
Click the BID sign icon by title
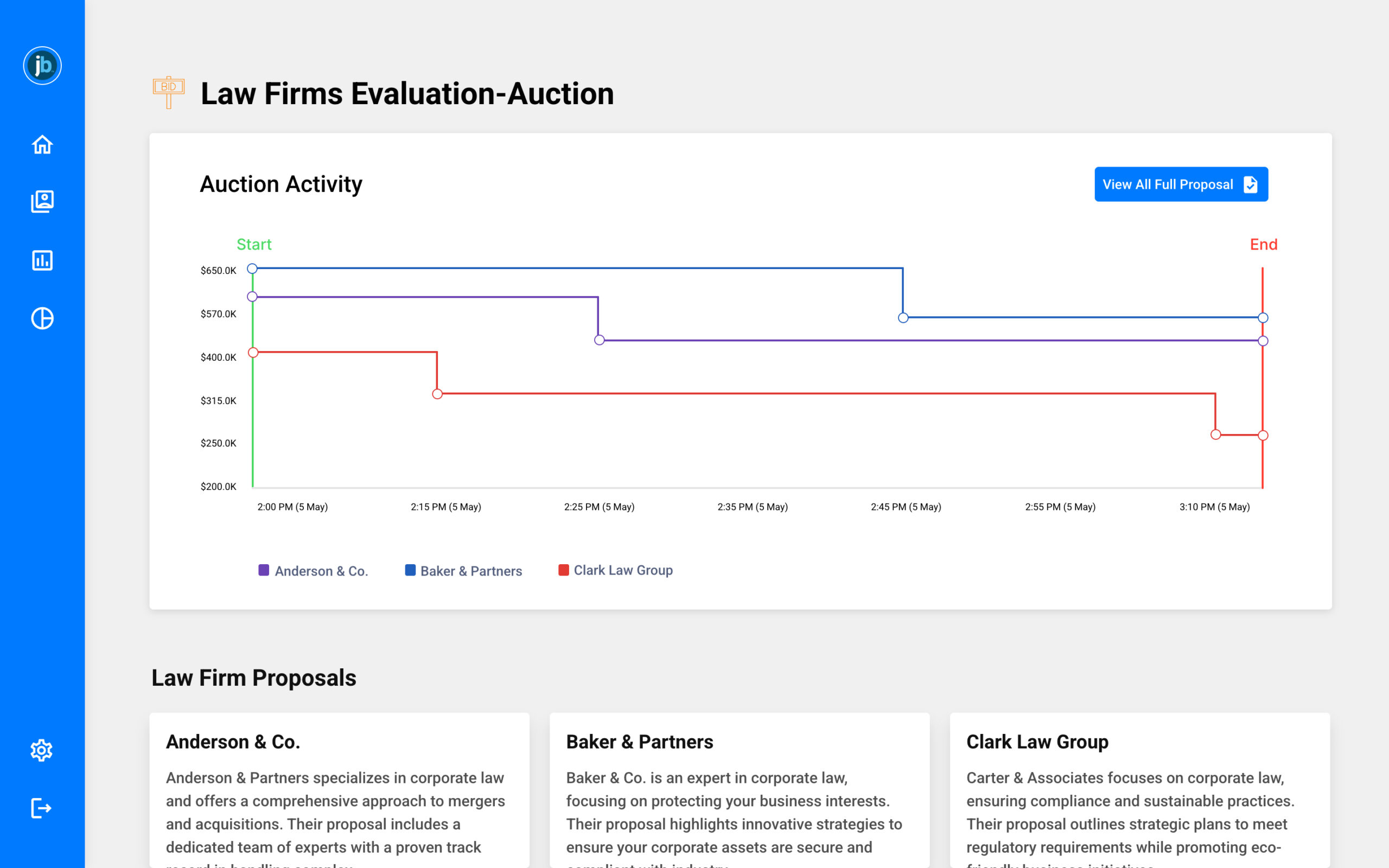click(x=168, y=92)
